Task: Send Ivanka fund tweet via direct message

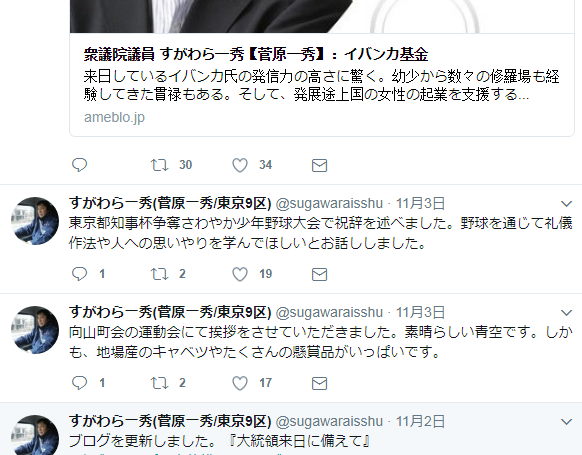Action: click(x=319, y=165)
